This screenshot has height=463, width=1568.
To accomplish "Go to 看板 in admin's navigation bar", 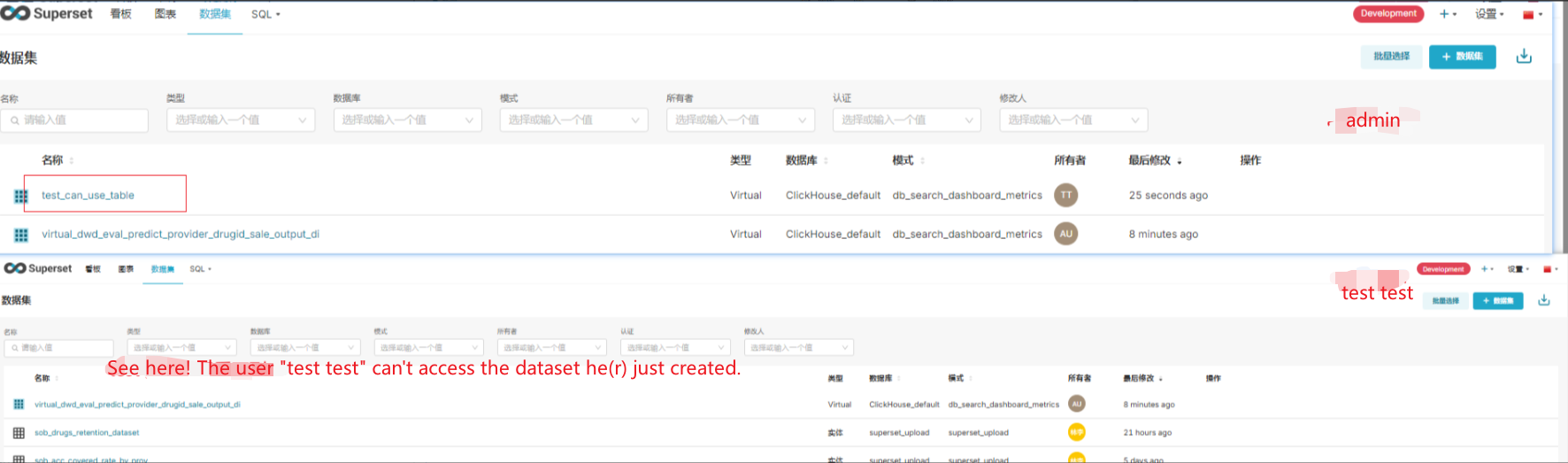I will 120,14.
